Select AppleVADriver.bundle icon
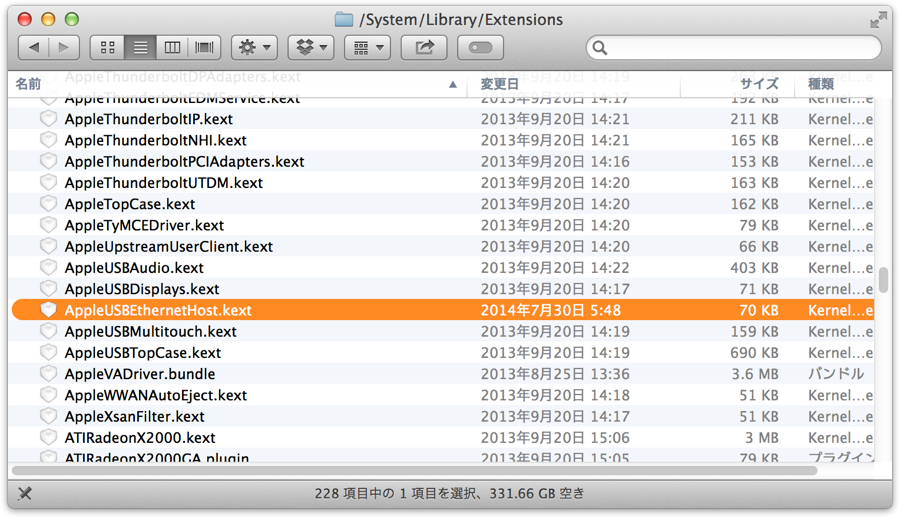 (48, 374)
